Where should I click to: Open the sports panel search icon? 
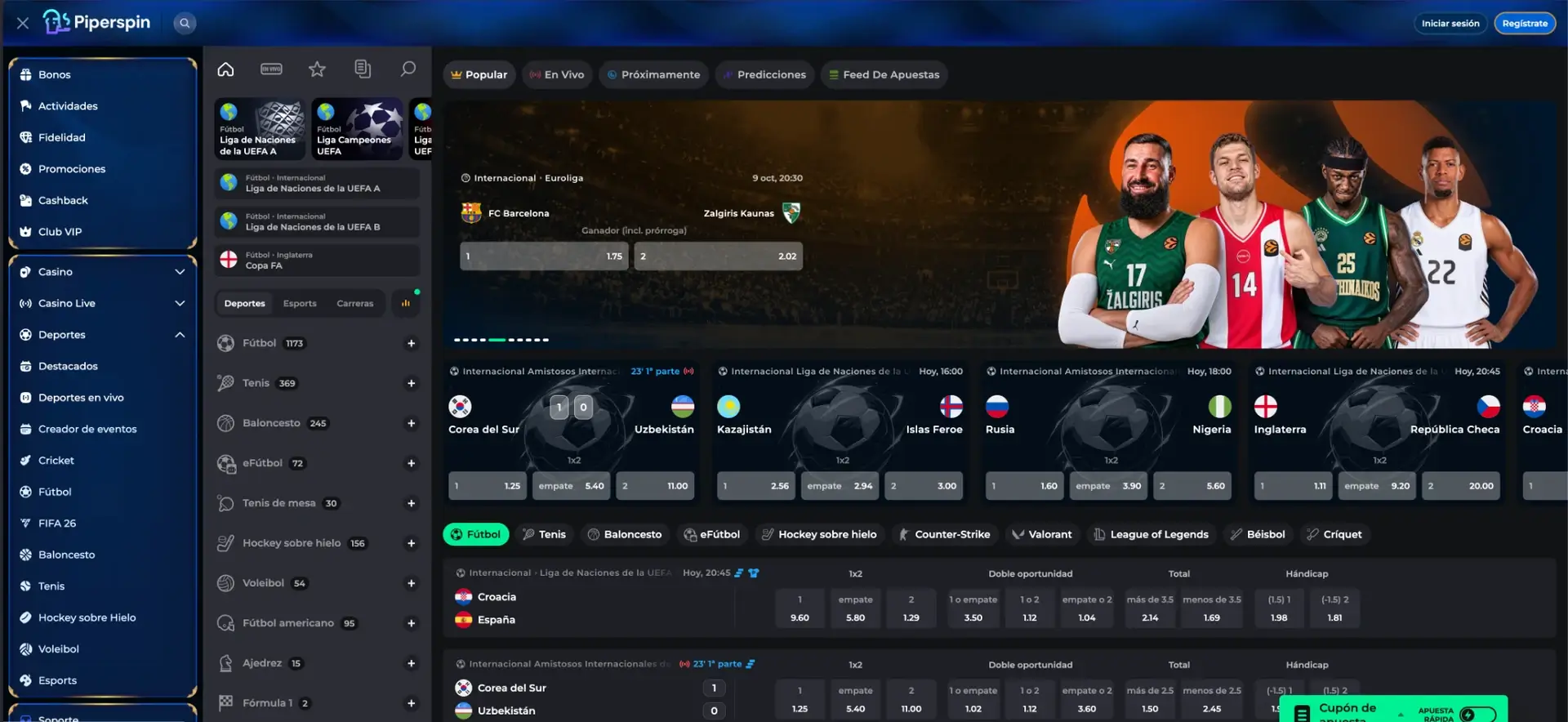click(x=408, y=69)
